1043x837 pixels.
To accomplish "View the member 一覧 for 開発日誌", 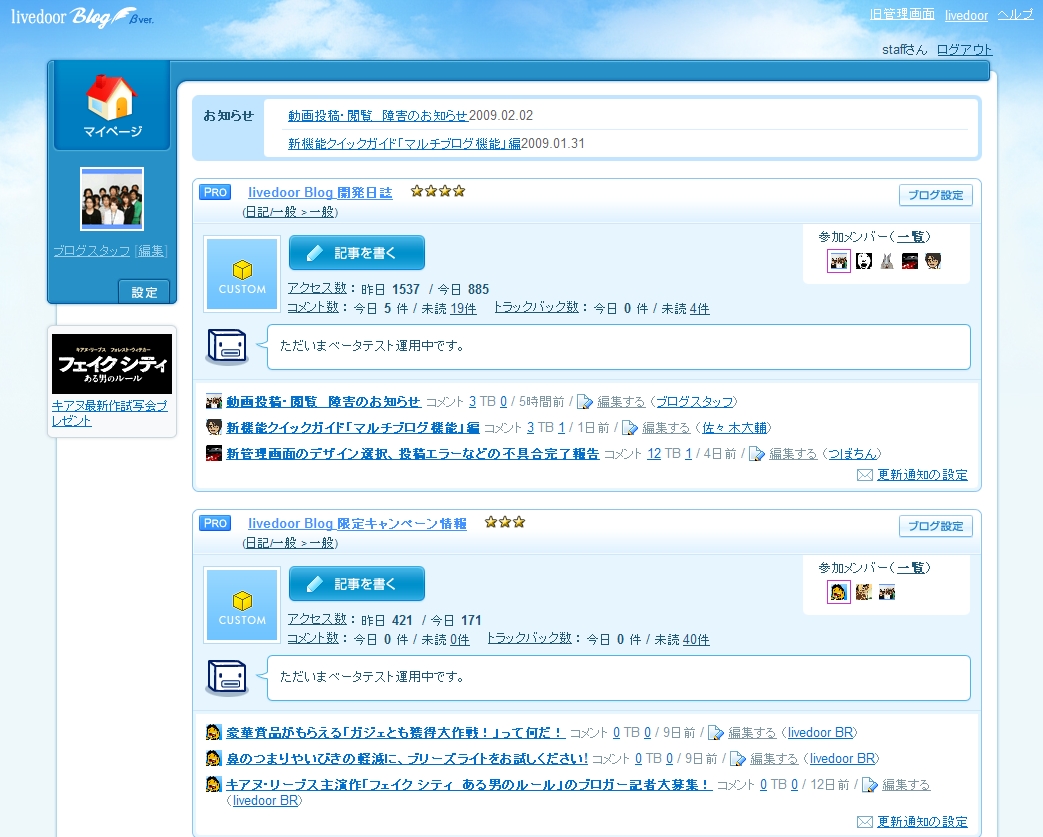I will 911,237.
